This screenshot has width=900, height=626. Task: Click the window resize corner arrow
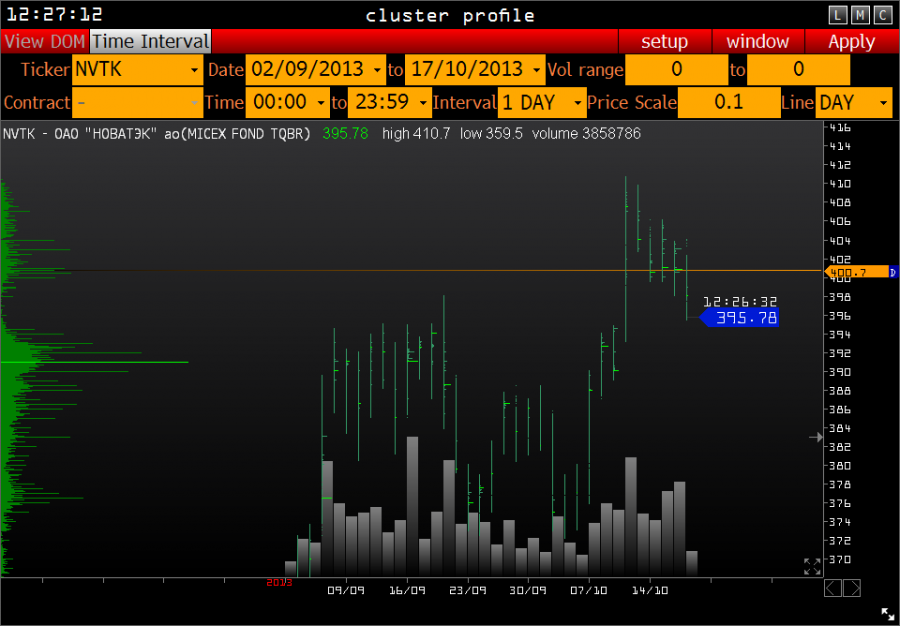887,614
